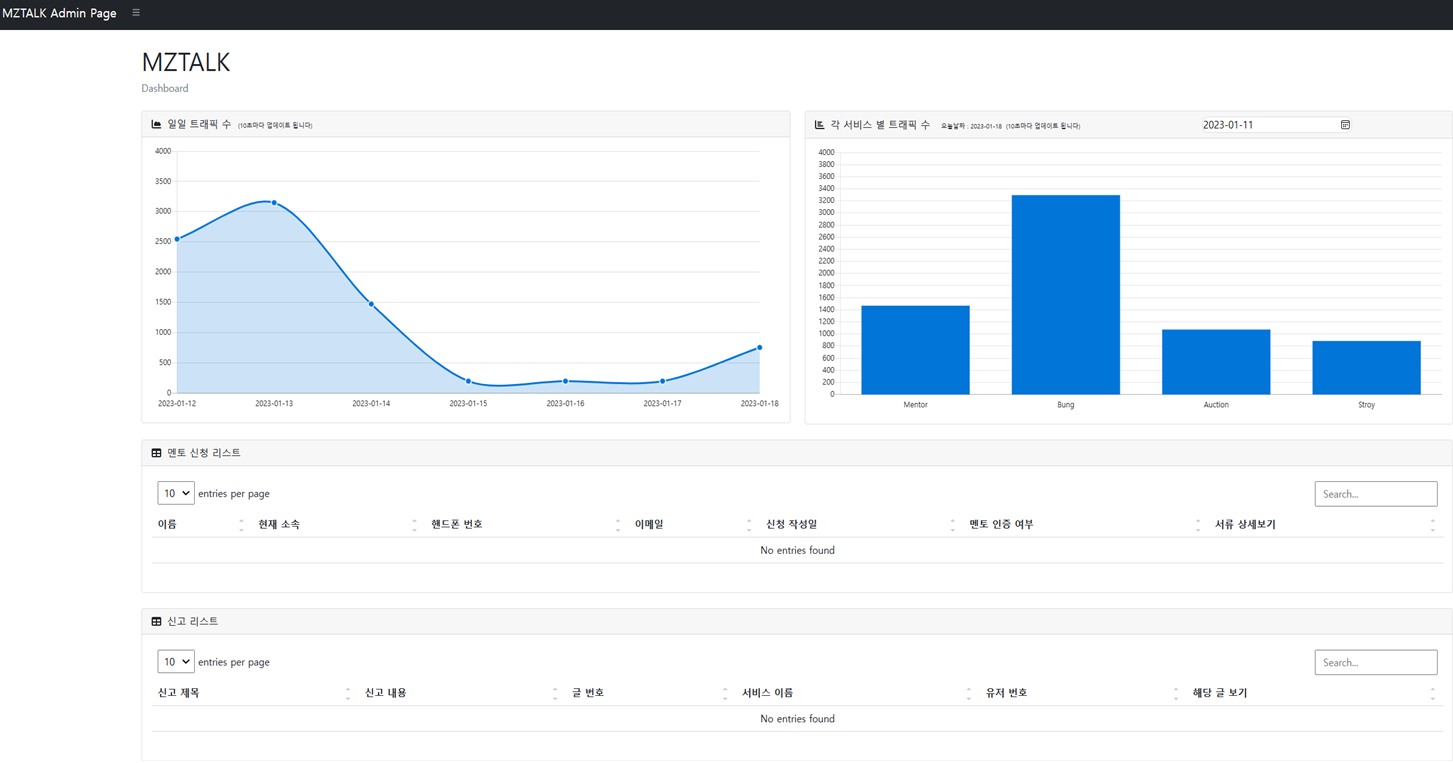Sort the table by 멘토 인증 여부 column
This screenshot has width=1453, height=763.
[x=1085, y=524]
